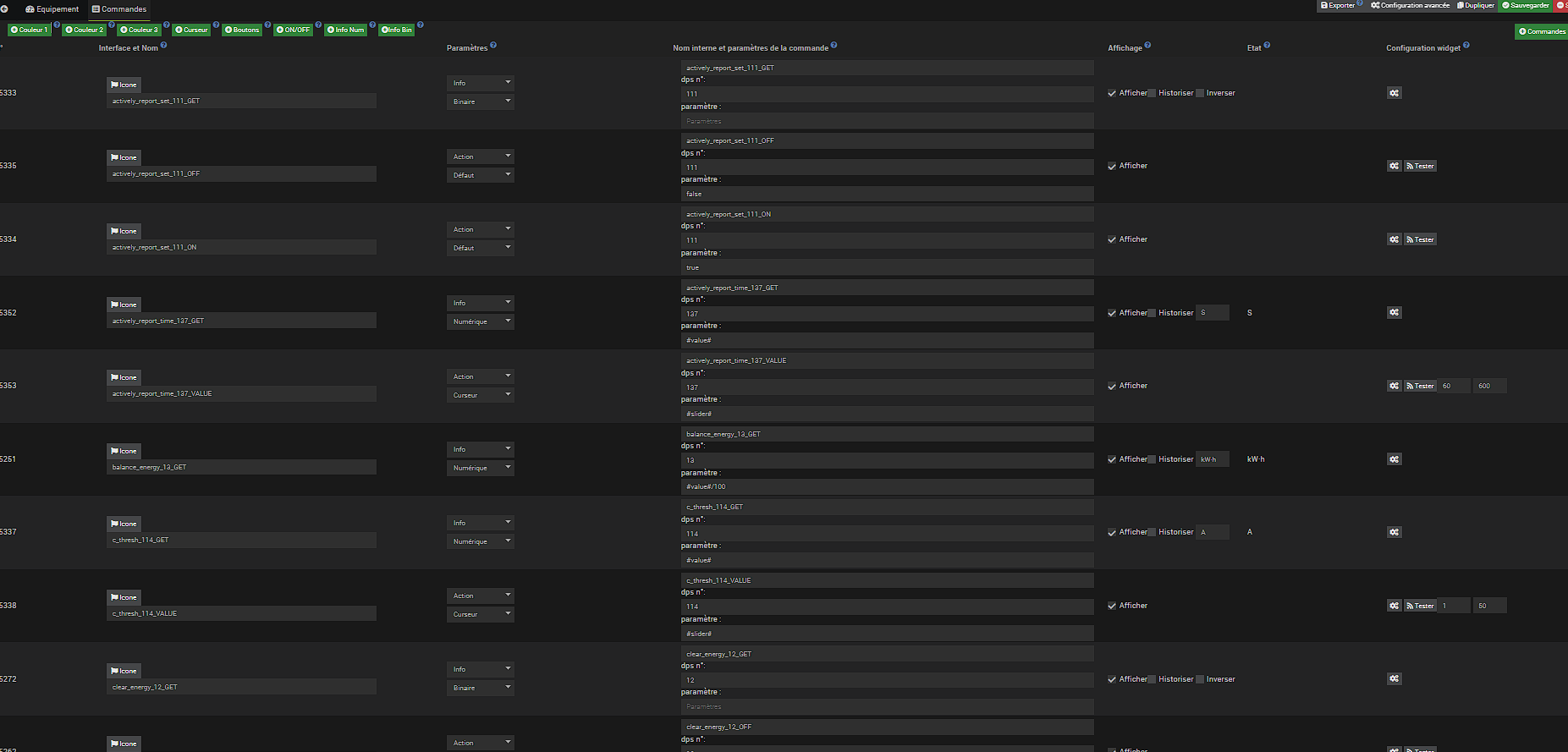Add a Curseur command

(x=192, y=30)
